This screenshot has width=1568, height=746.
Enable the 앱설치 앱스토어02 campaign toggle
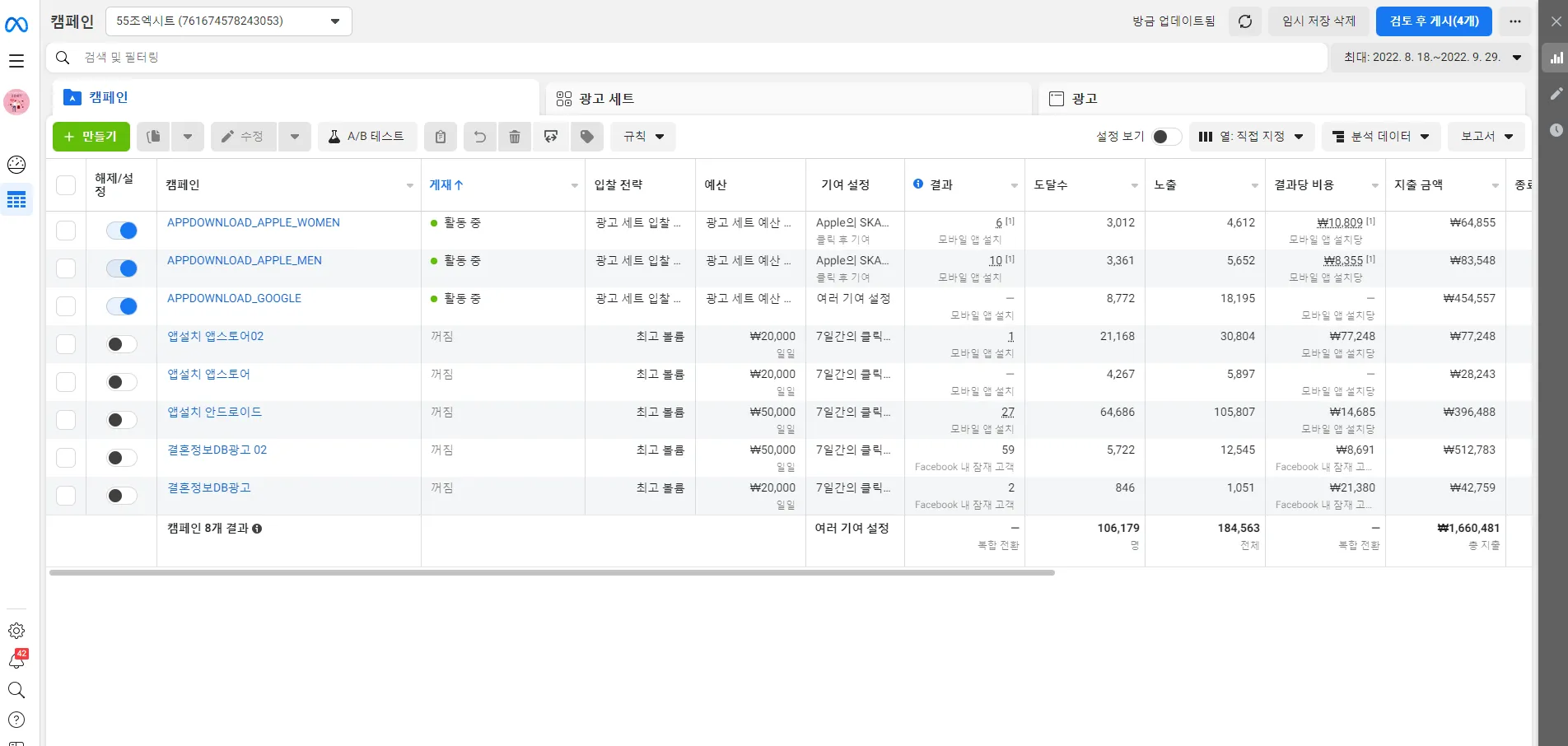coord(121,344)
